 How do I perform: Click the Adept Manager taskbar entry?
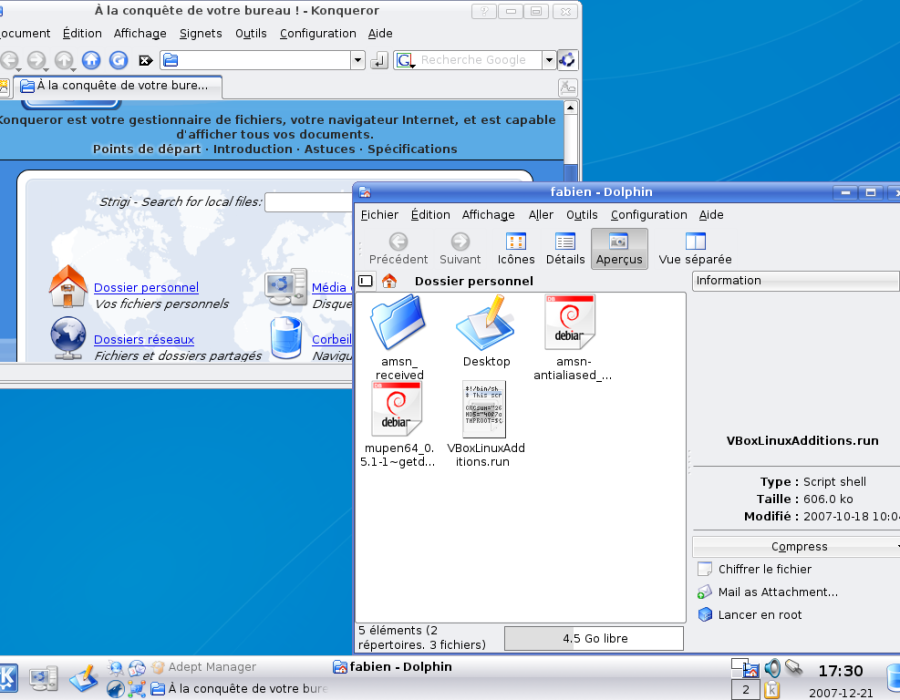pyautogui.click(x=204, y=667)
